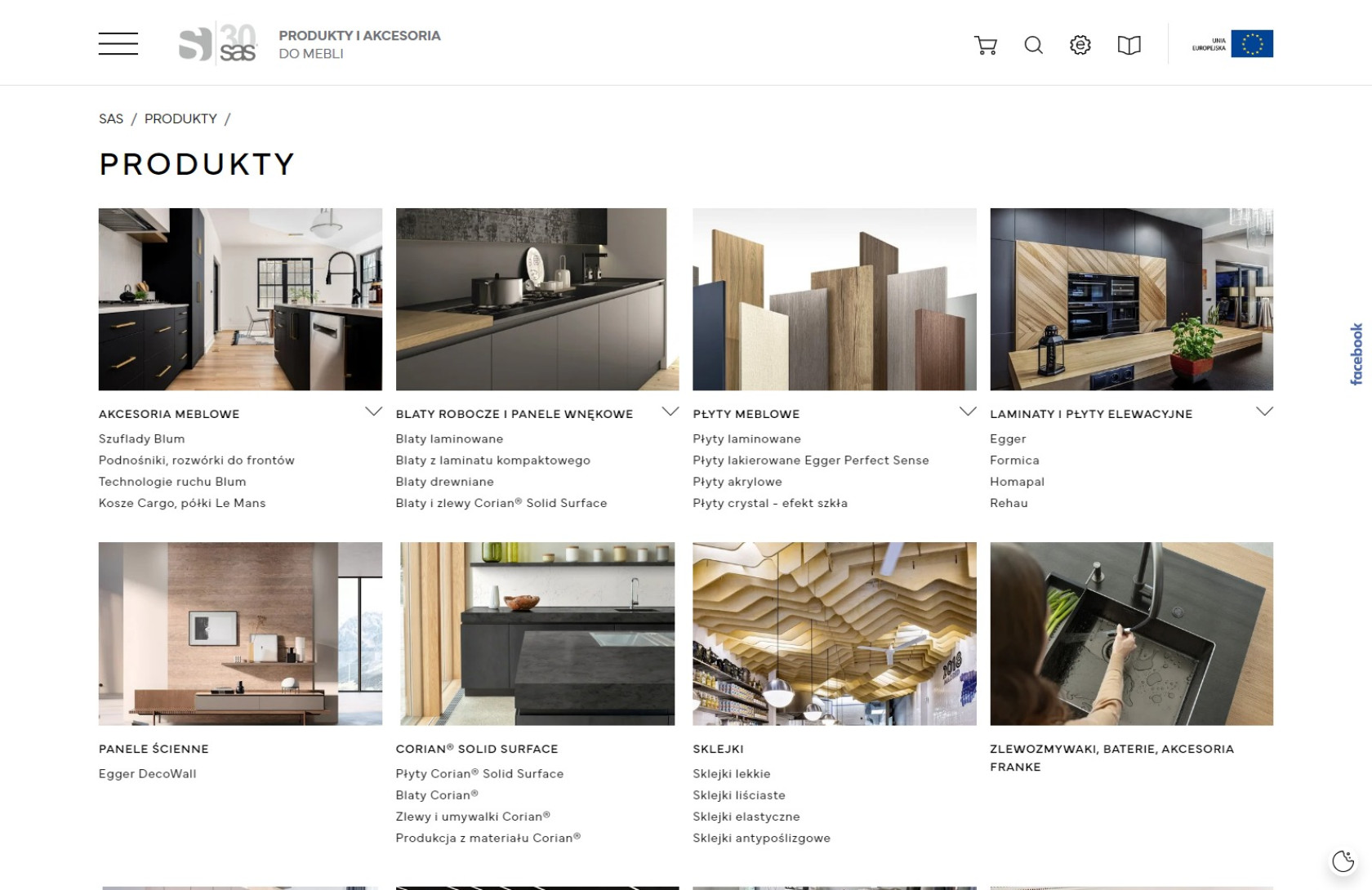The height and width of the screenshot is (890, 1372).
Task: Toggle dark mode moon button
Action: click(x=1343, y=861)
